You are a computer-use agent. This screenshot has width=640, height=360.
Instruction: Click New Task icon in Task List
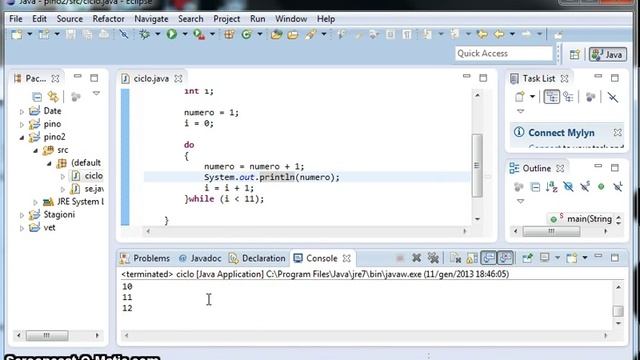point(520,97)
